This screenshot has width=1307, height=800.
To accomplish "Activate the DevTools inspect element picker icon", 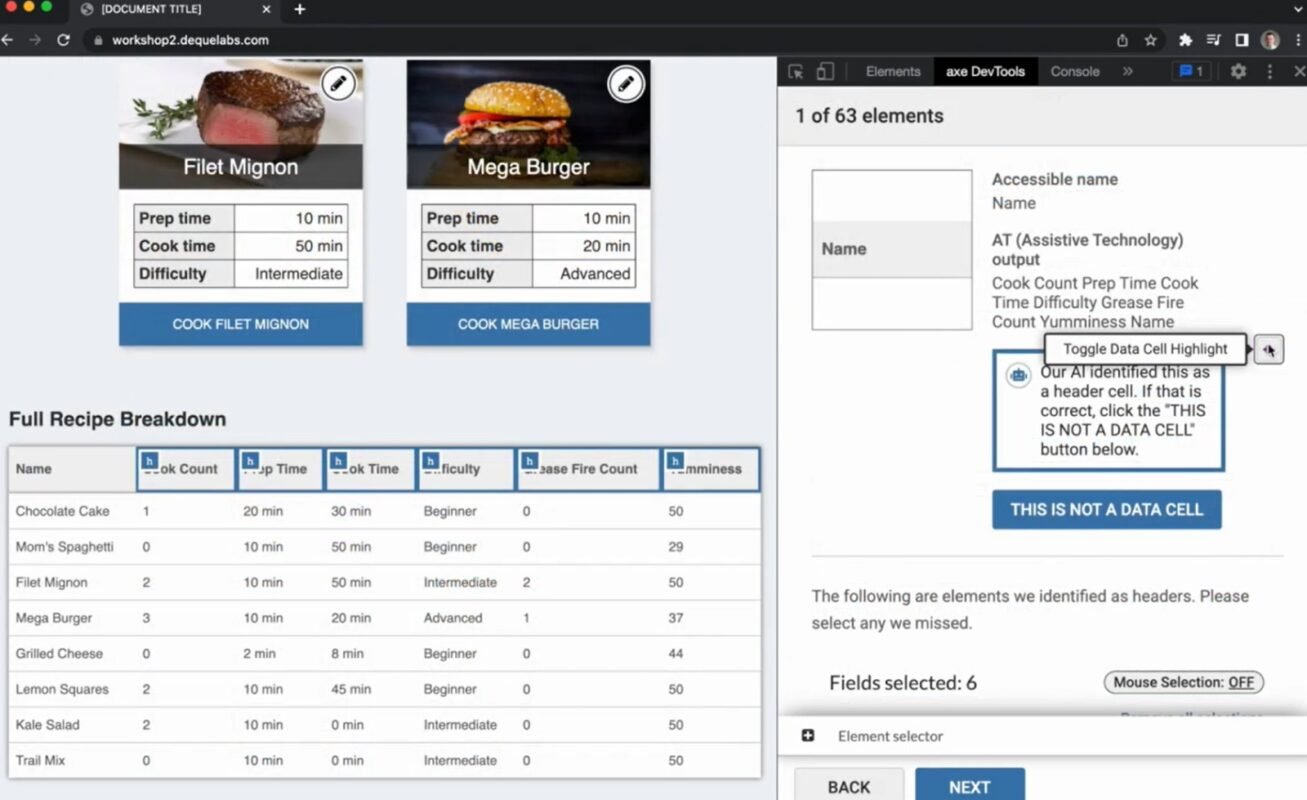I will pyautogui.click(x=796, y=72).
